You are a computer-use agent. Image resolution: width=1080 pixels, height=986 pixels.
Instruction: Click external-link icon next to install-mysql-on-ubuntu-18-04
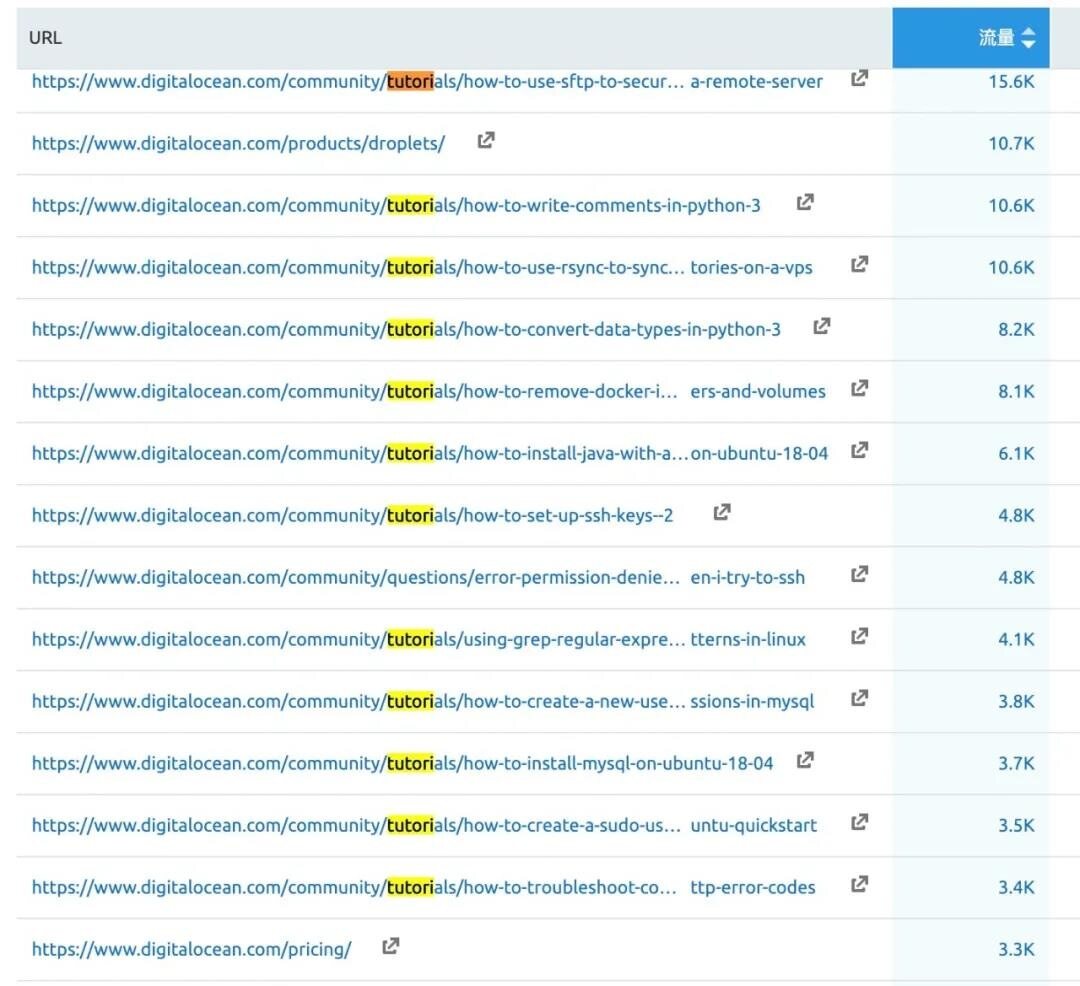click(x=805, y=760)
